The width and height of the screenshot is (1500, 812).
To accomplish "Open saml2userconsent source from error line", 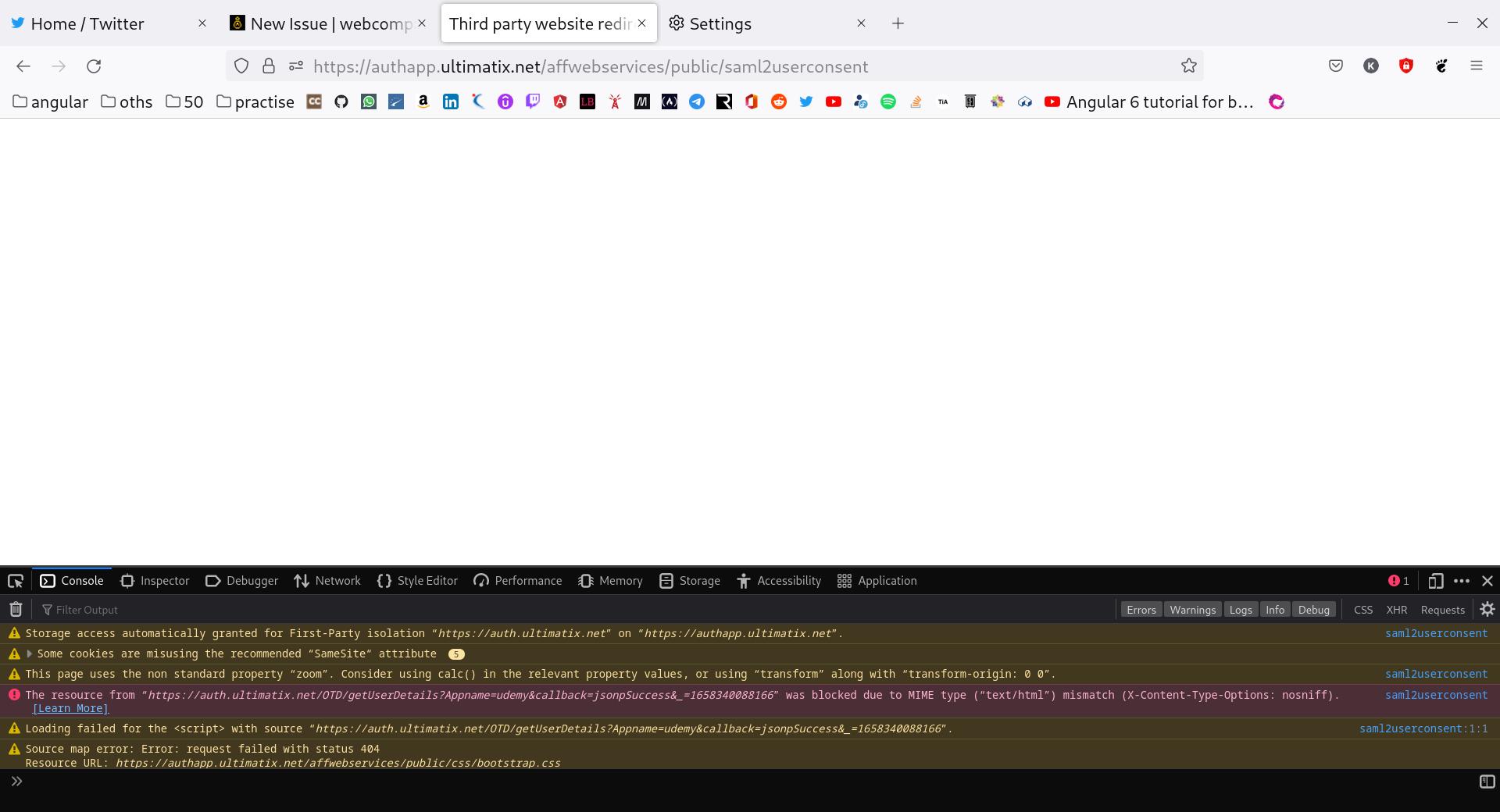I will (x=1436, y=695).
